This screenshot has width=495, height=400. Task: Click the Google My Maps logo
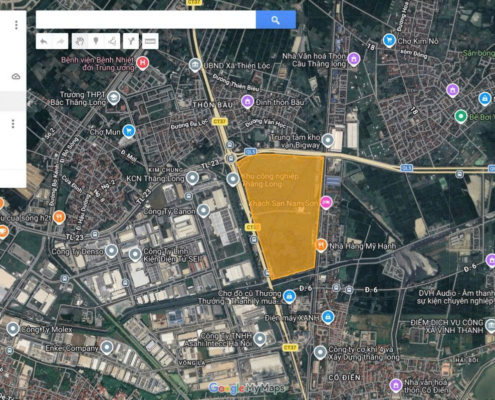pos(247,388)
